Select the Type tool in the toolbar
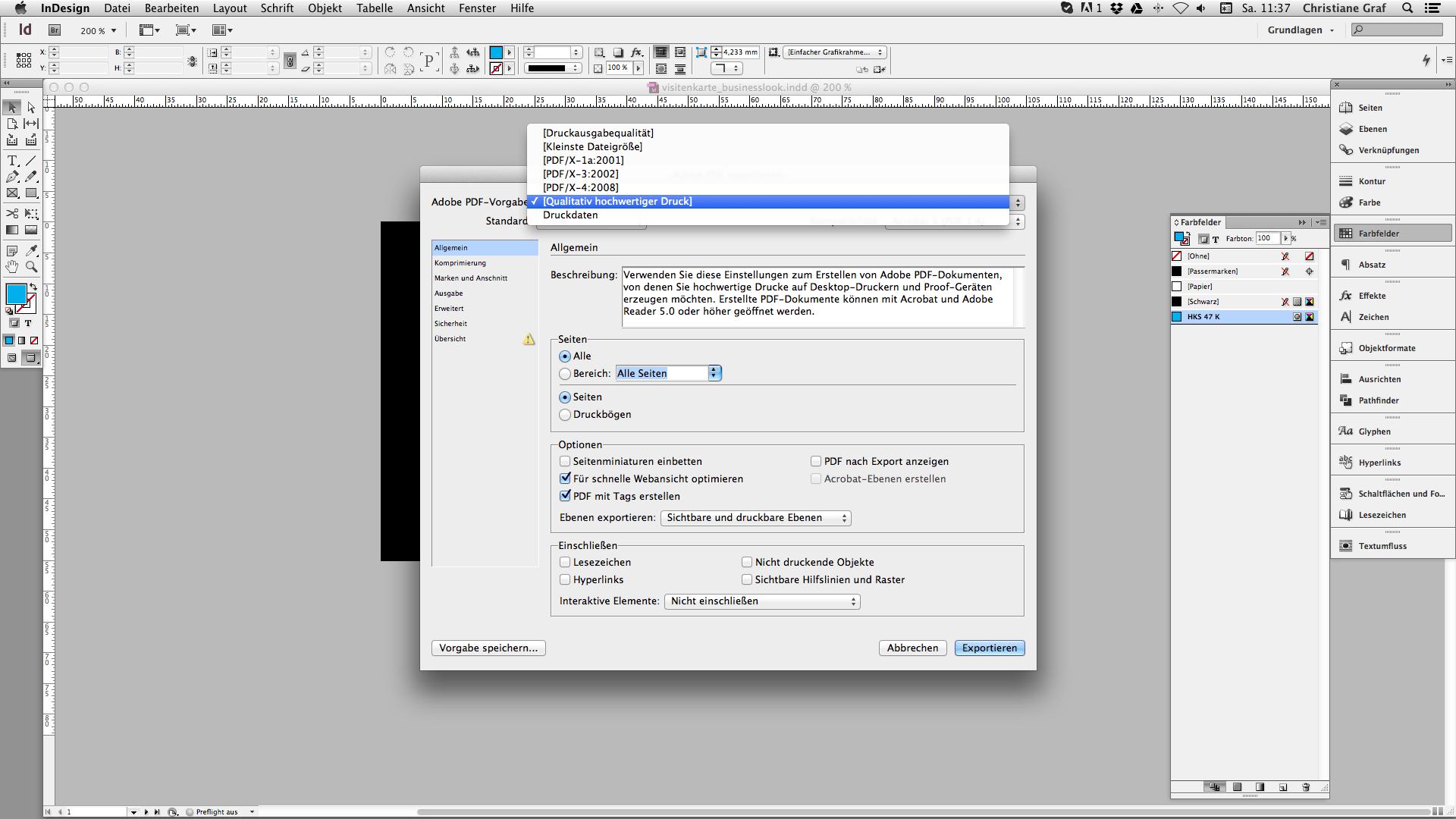Viewport: 1456px width, 819px height. coord(12,161)
